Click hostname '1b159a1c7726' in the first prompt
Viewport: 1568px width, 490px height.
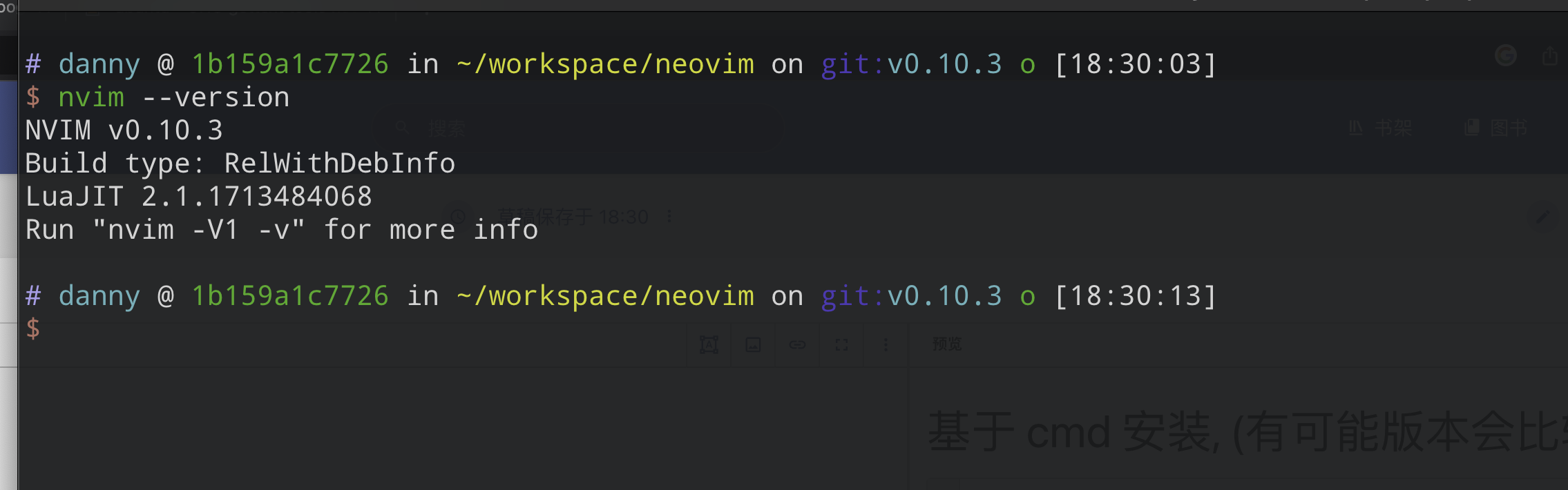290,64
